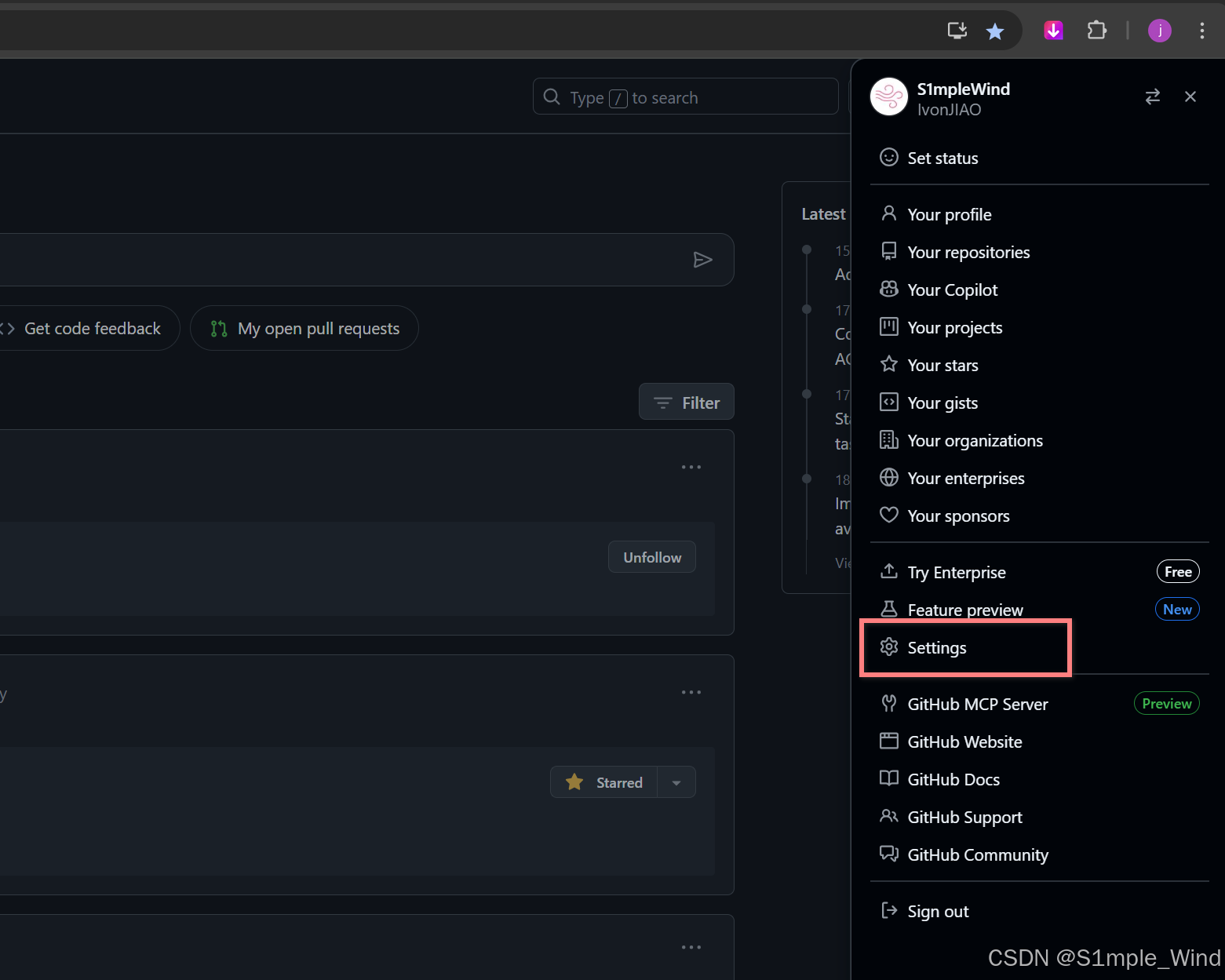1225x980 pixels.
Task: Click the switch account arrows icon
Action: 1152,97
